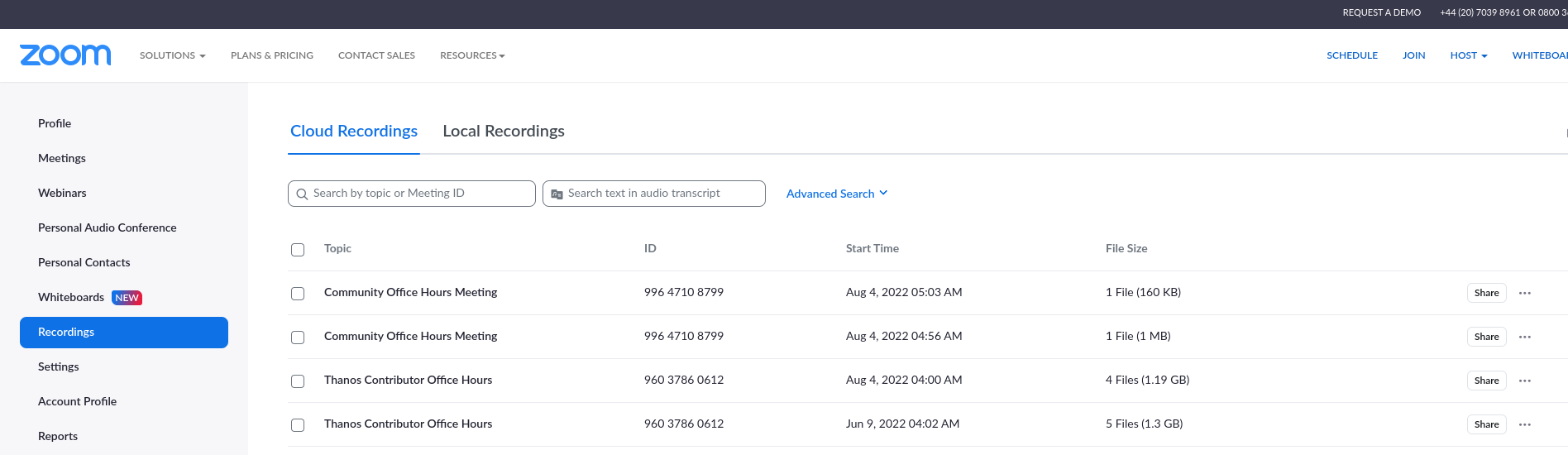
Task: Expand the Host dropdown
Action: [x=1468, y=55]
